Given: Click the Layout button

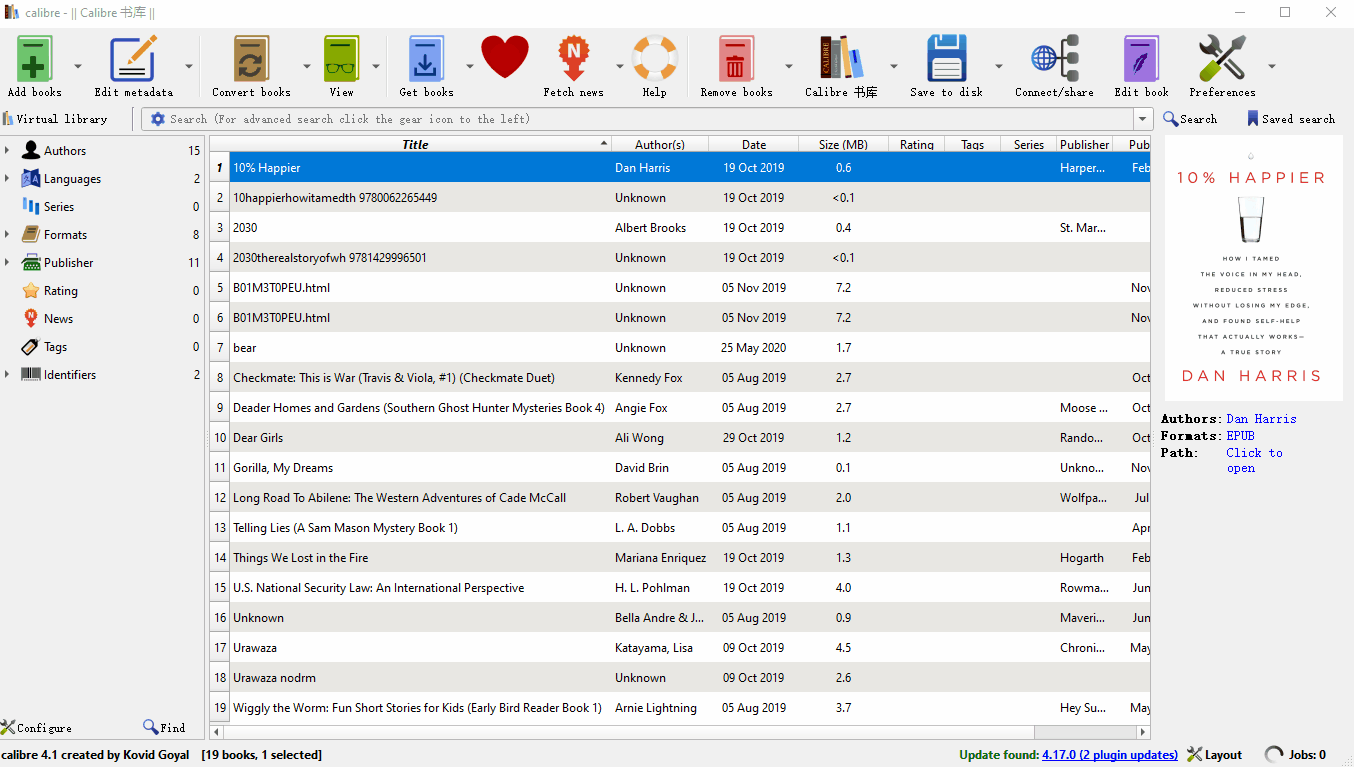Looking at the screenshot, I should [x=1214, y=755].
